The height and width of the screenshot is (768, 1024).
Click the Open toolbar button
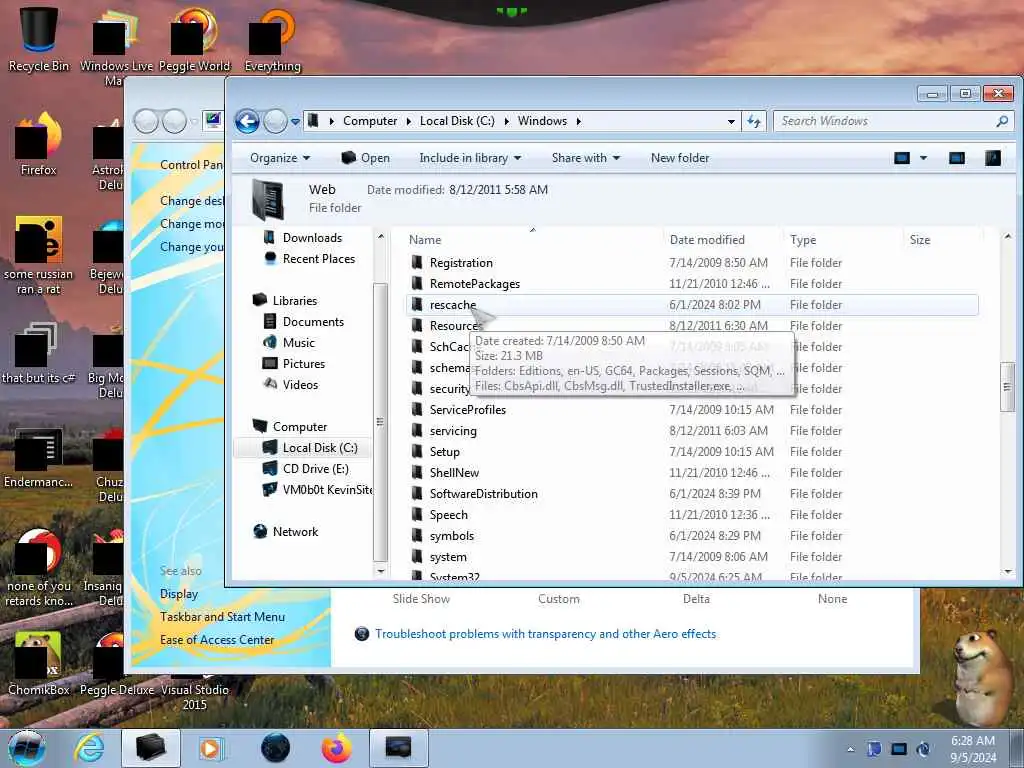[x=366, y=158]
